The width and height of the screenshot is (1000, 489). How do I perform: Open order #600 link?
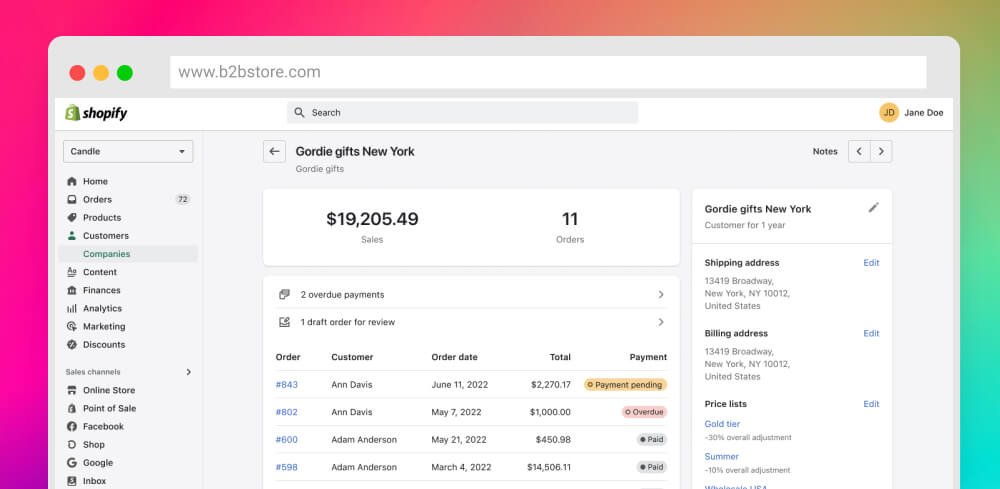point(286,439)
